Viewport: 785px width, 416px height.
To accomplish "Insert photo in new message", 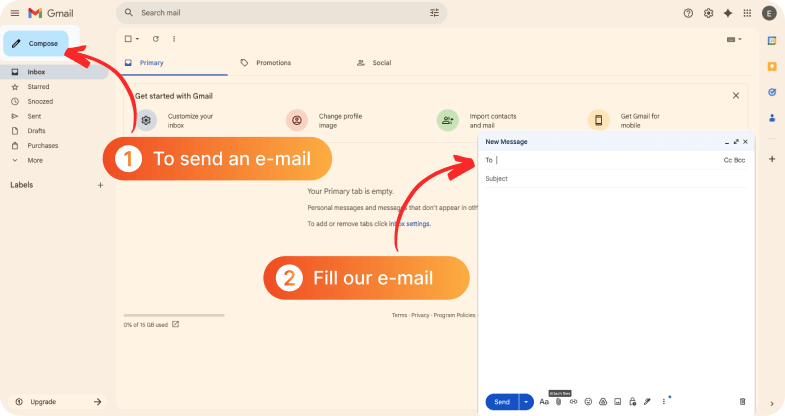I will pos(618,401).
